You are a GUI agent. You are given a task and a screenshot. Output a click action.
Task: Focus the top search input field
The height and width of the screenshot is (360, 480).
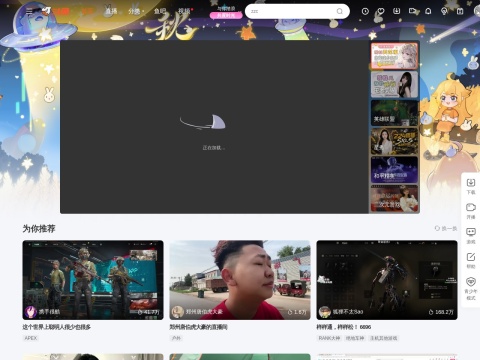pyautogui.click(x=292, y=11)
